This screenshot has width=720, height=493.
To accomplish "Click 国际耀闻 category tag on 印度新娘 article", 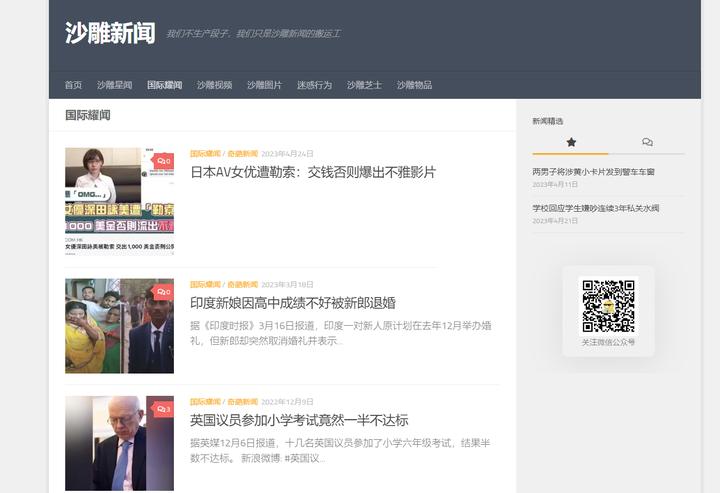I will pyautogui.click(x=205, y=285).
